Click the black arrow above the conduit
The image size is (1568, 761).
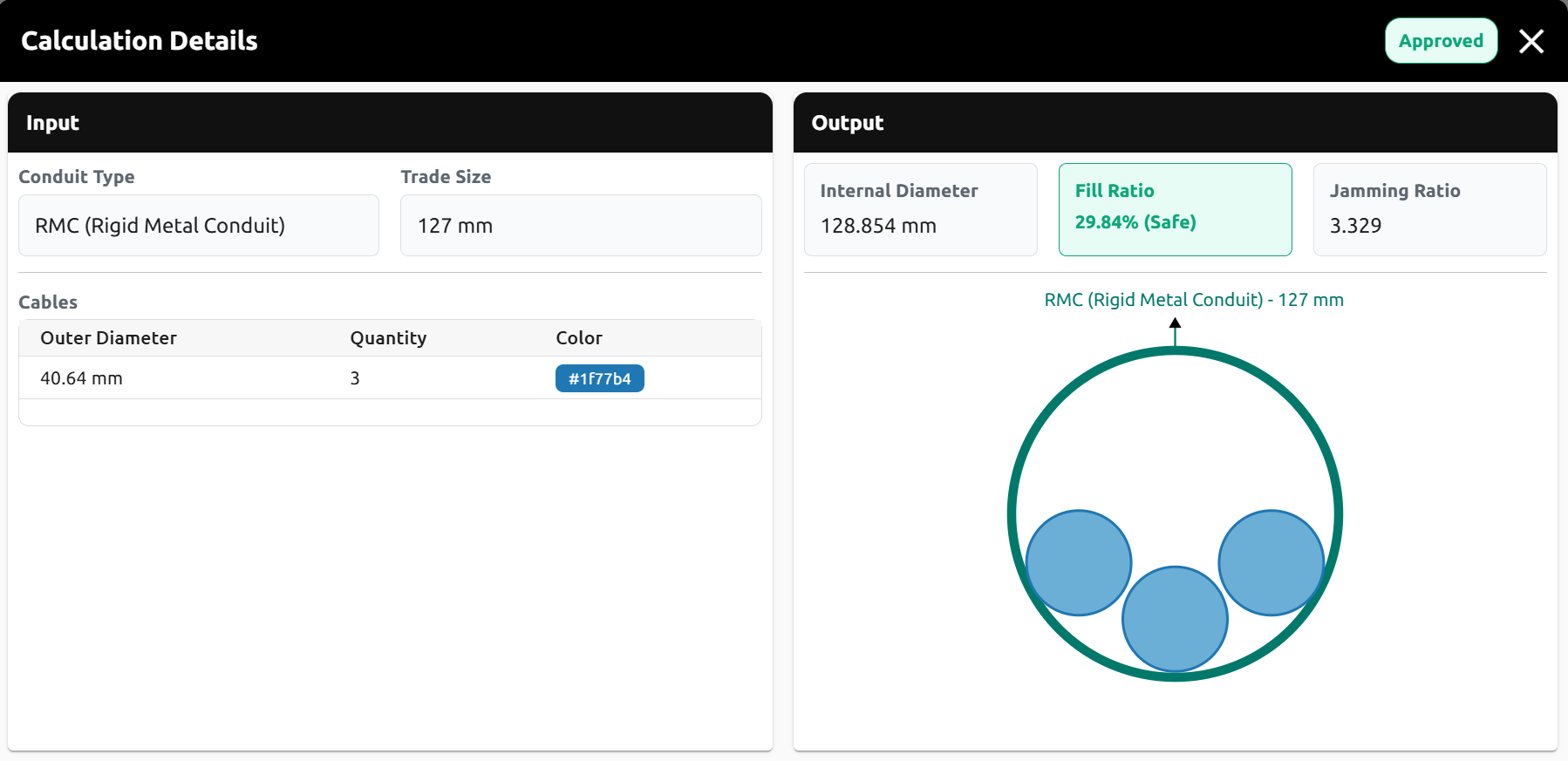(1175, 324)
